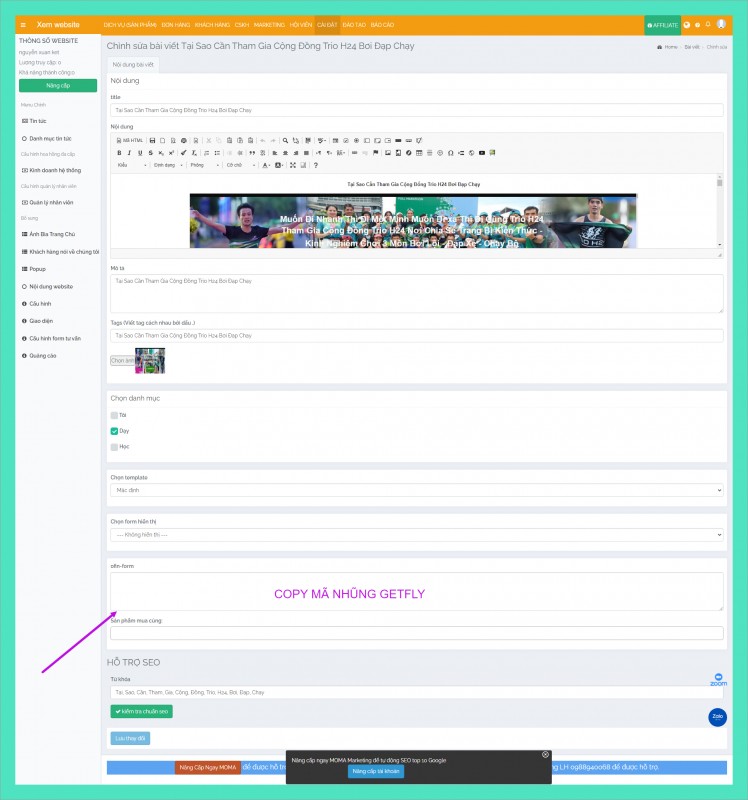
Task: Open the BÁO CÁO menu in top bar
Action: 381,24
